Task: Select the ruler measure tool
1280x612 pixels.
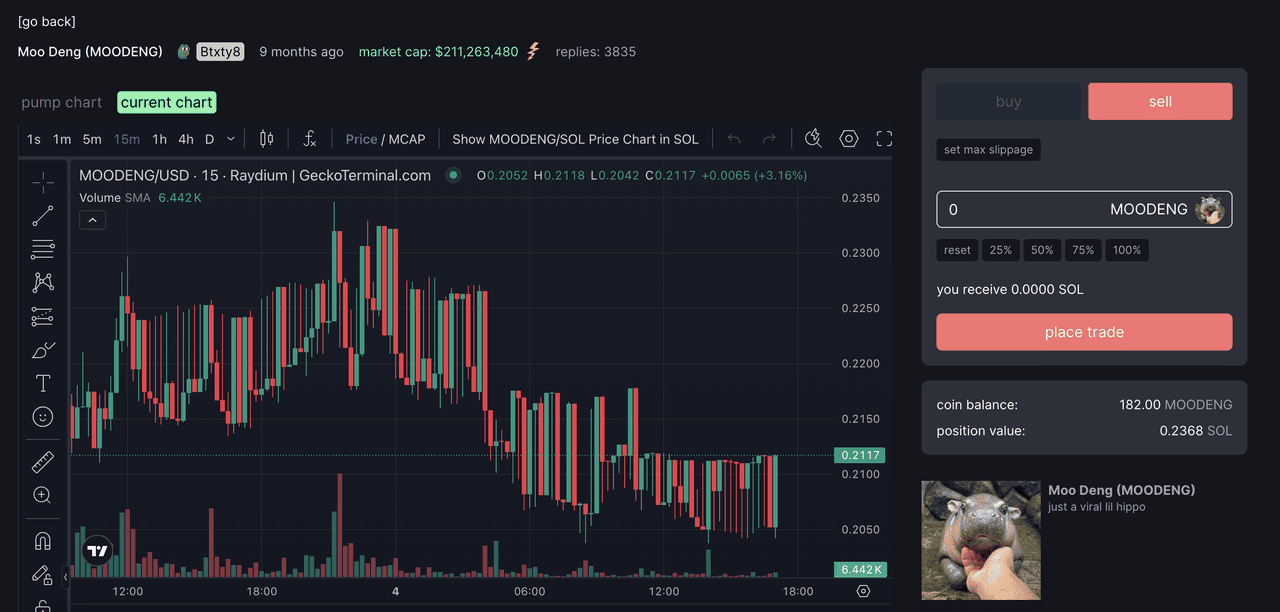Action: tap(42, 462)
